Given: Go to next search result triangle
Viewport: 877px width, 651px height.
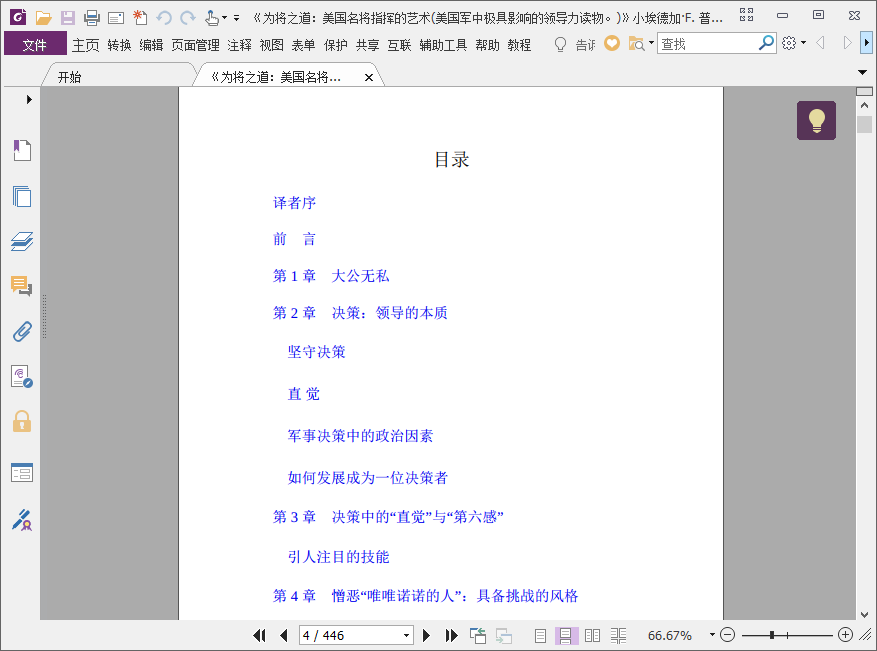Looking at the screenshot, I should tap(847, 43).
